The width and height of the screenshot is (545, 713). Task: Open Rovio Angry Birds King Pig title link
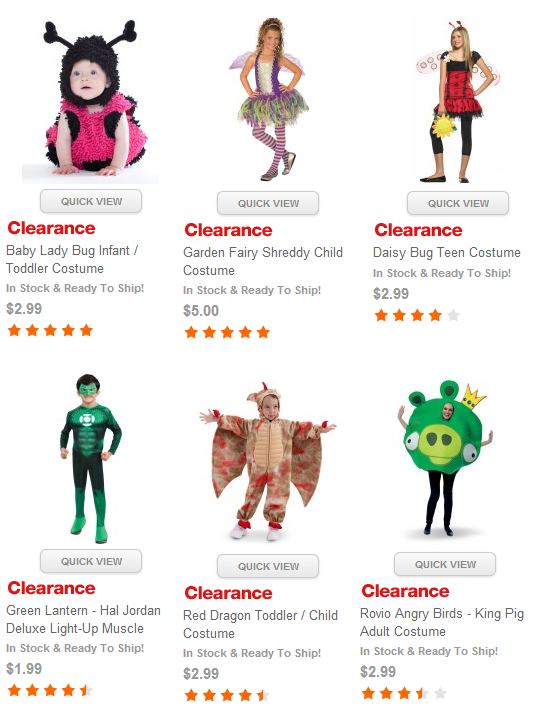pyautogui.click(x=442, y=622)
